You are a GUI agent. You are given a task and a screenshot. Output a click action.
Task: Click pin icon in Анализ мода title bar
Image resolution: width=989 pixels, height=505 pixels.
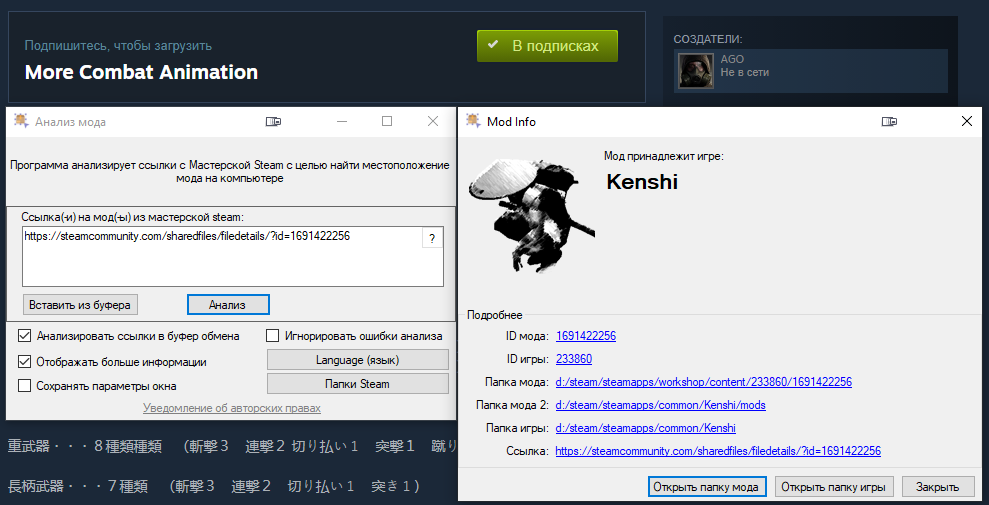pyautogui.click(x=273, y=122)
